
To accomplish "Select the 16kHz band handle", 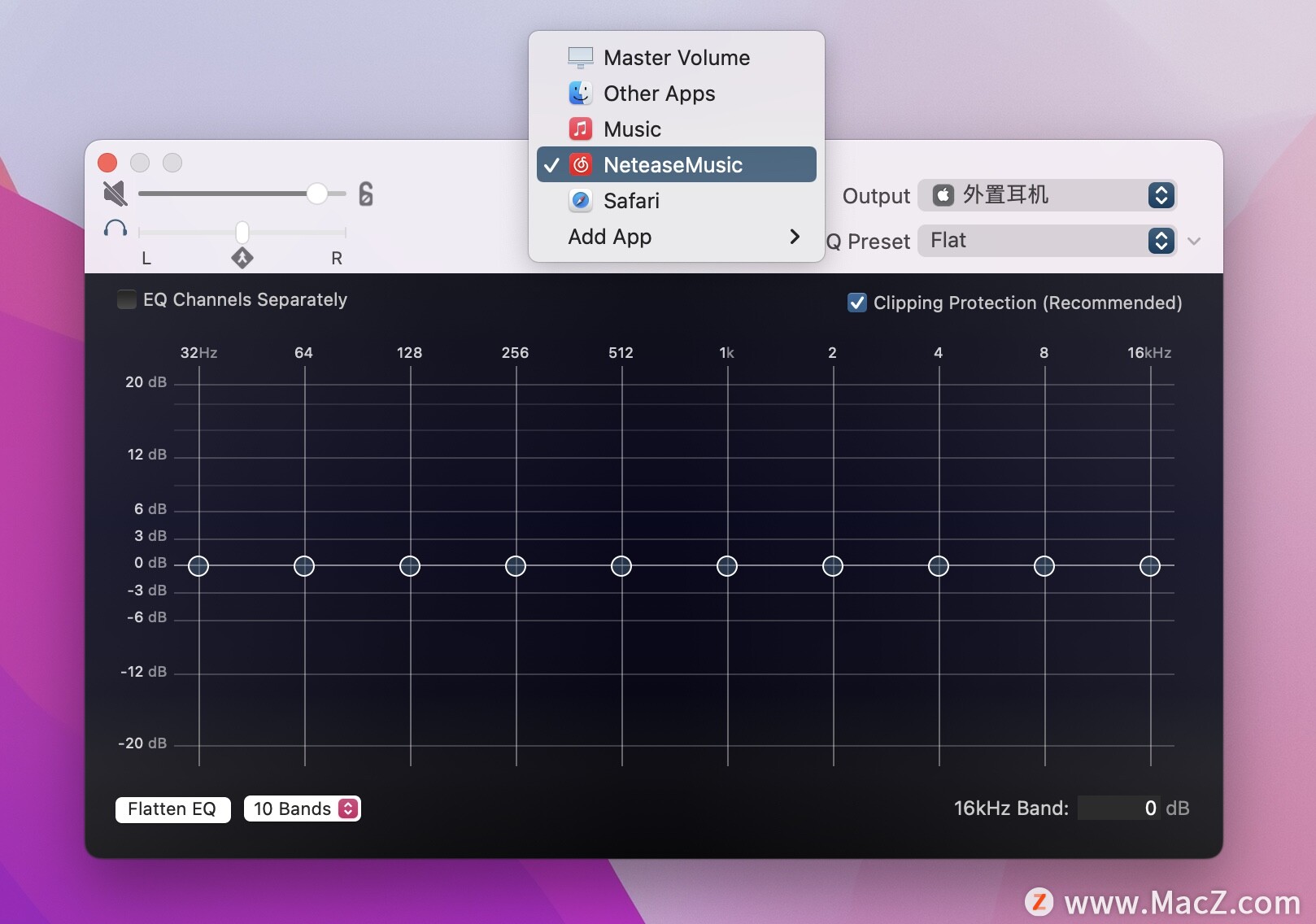I will tap(1150, 566).
